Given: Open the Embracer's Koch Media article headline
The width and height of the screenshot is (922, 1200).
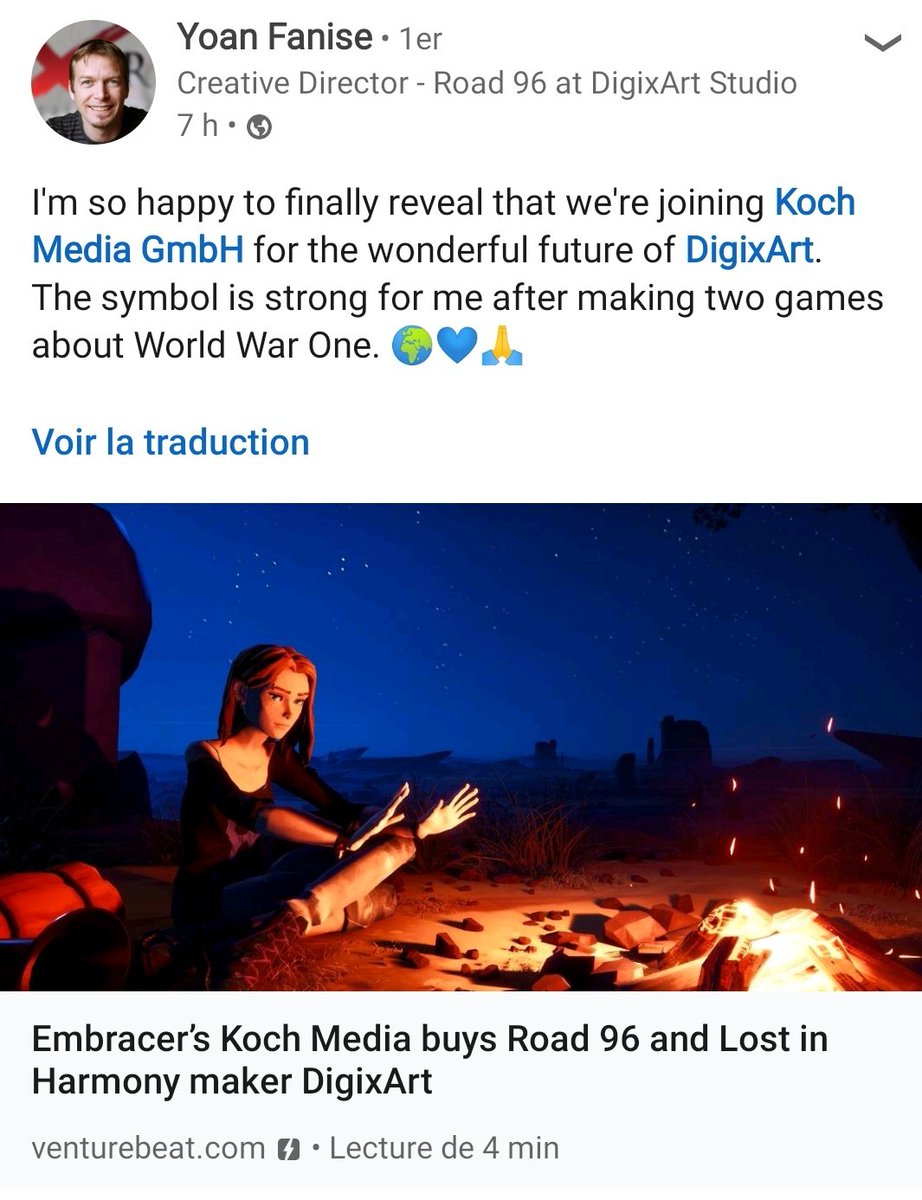Looking at the screenshot, I should tap(430, 1060).
